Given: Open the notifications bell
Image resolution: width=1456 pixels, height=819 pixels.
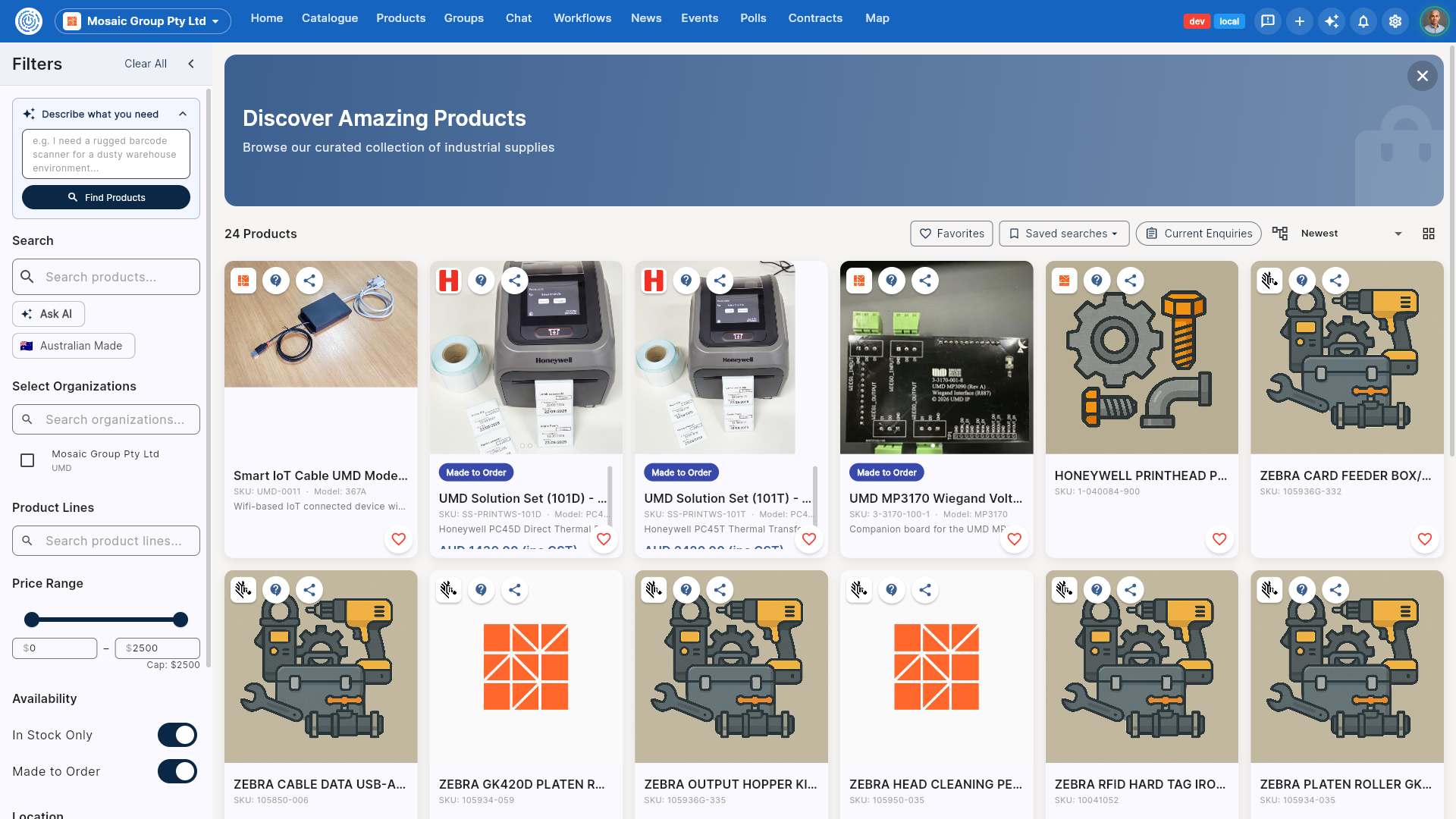Looking at the screenshot, I should [1363, 21].
